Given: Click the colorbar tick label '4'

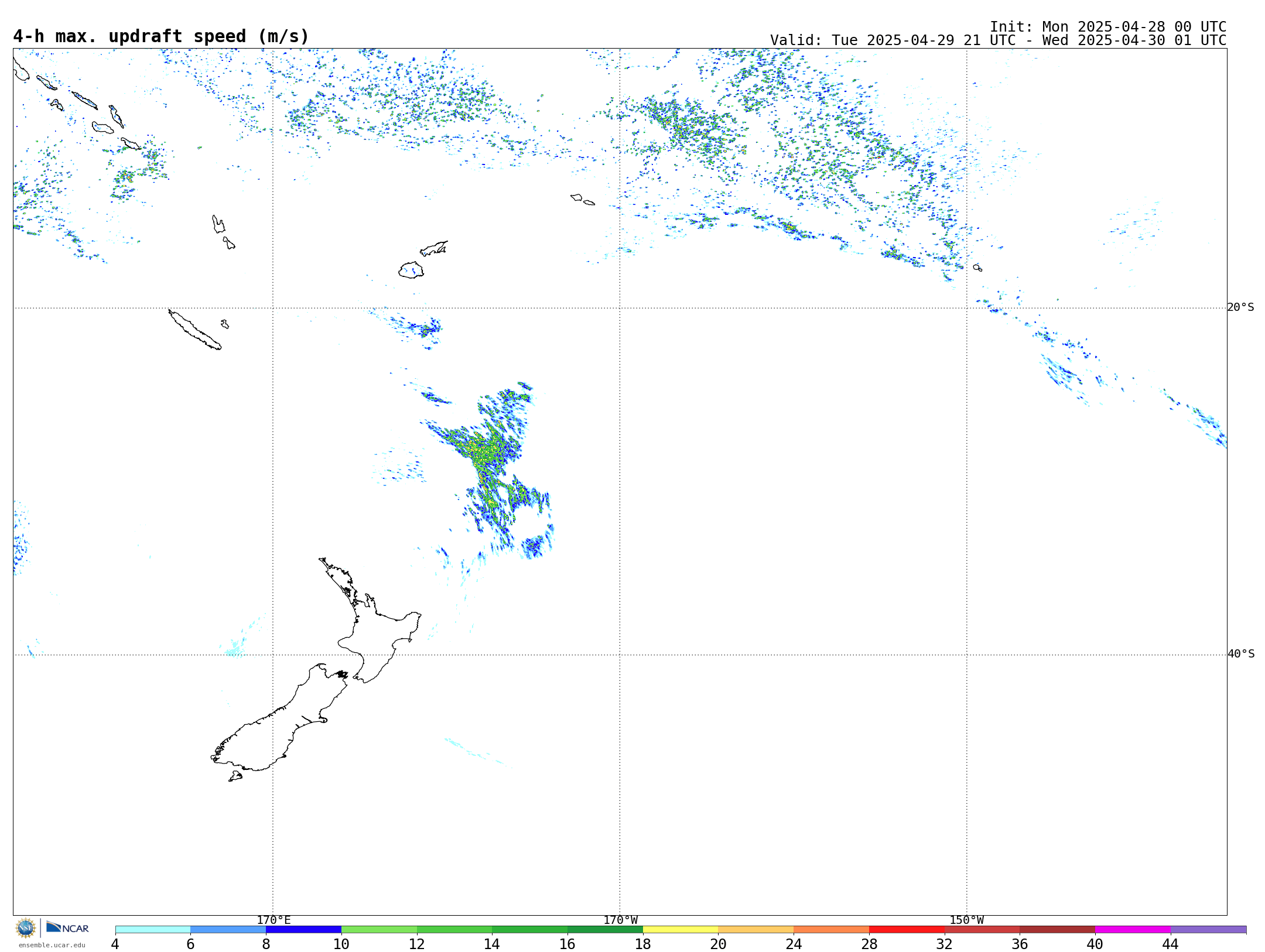Looking at the screenshot, I should tap(115, 944).
